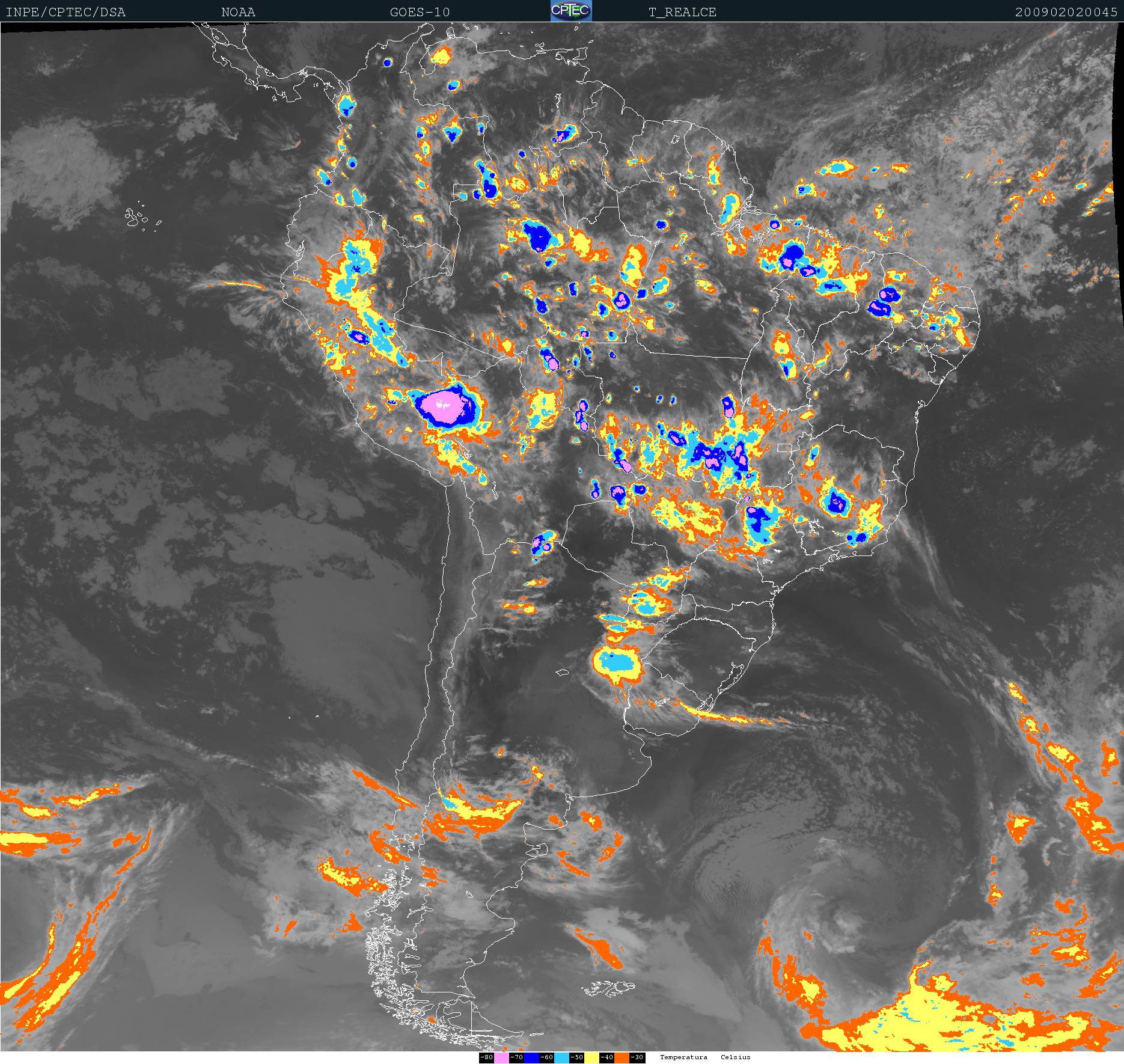Click the light blue legend swatch
The image size is (1124, 1064).
tap(561, 1057)
